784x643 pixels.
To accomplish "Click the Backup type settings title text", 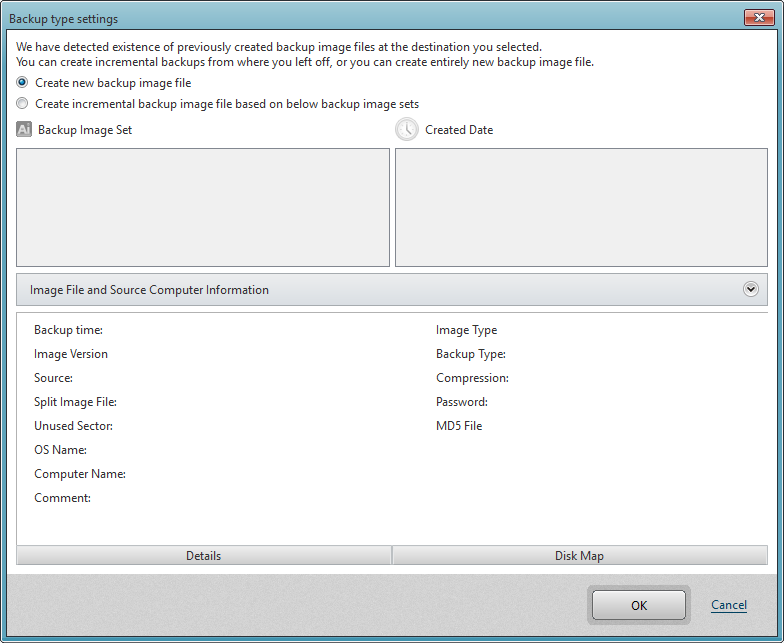I will pos(64,19).
